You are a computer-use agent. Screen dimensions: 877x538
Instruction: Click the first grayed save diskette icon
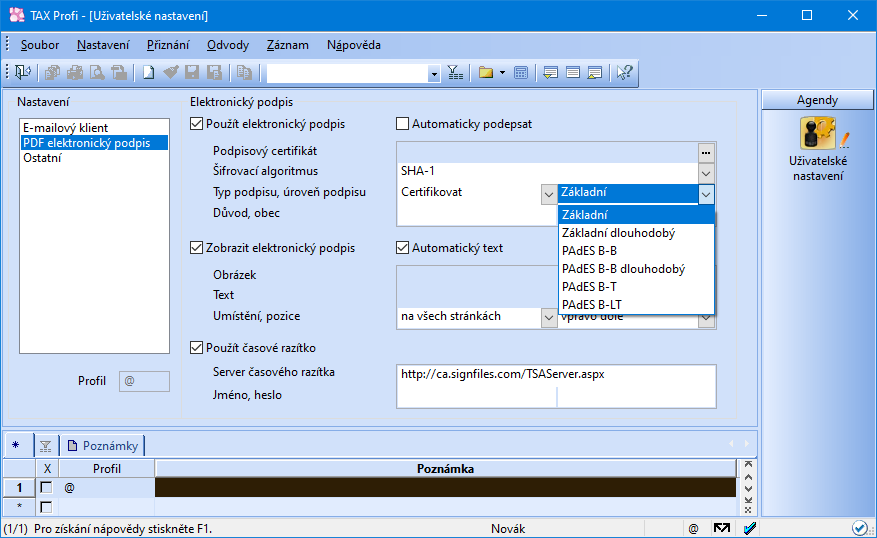(192, 73)
